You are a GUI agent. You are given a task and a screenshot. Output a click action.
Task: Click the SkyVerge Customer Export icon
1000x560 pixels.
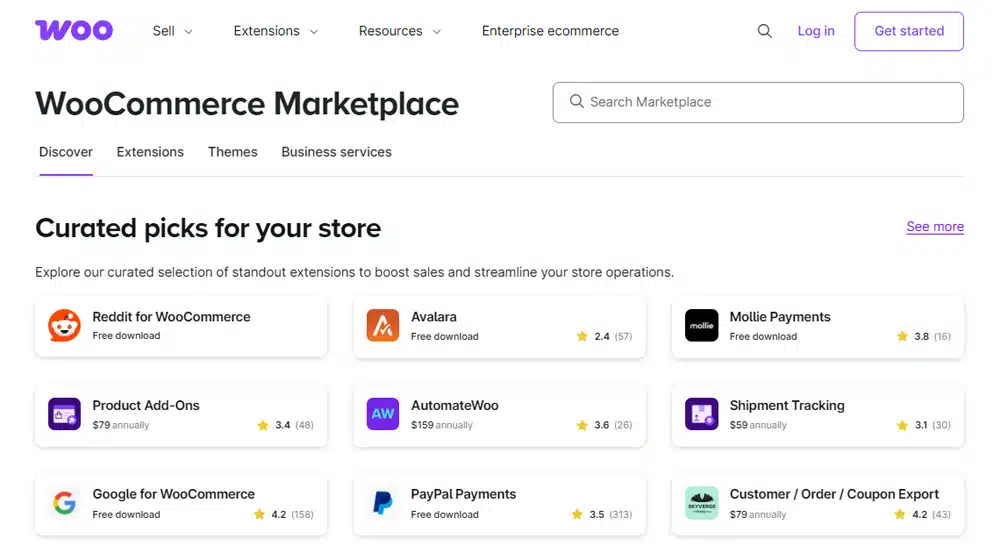pos(702,503)
